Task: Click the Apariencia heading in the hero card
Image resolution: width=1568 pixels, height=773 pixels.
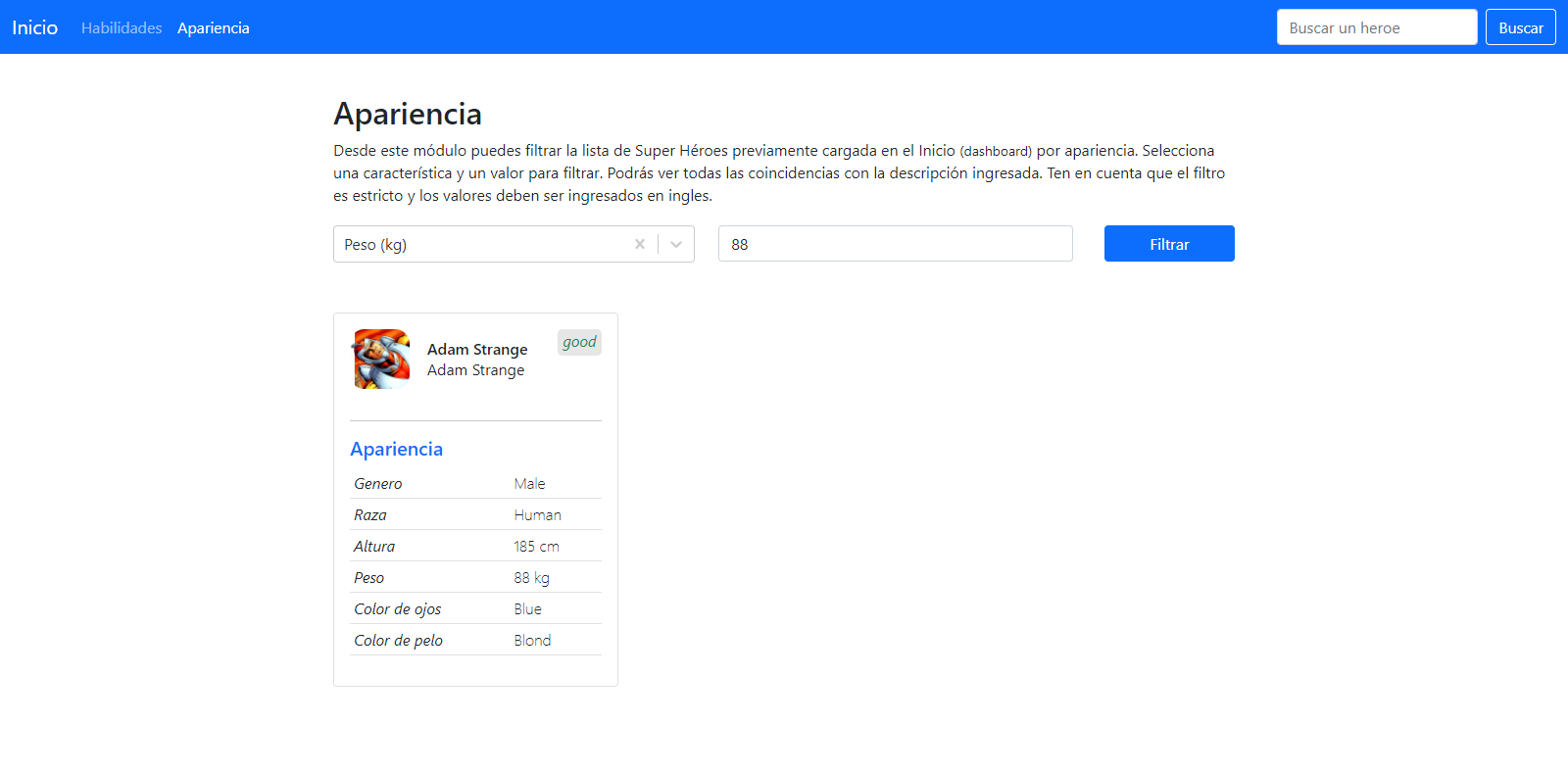Action: point(397,449)
